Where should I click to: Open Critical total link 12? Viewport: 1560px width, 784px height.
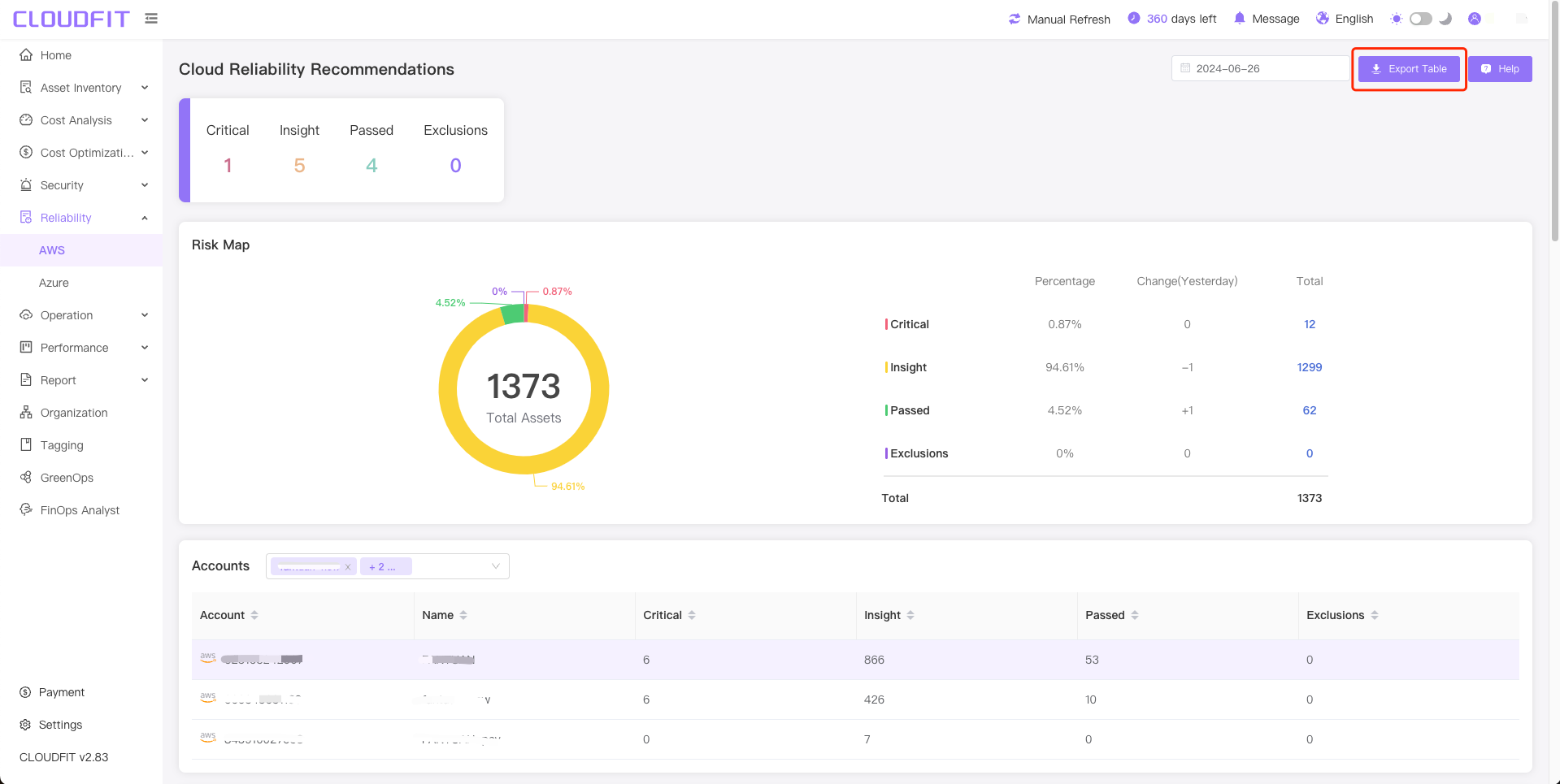coord(1310,324)
